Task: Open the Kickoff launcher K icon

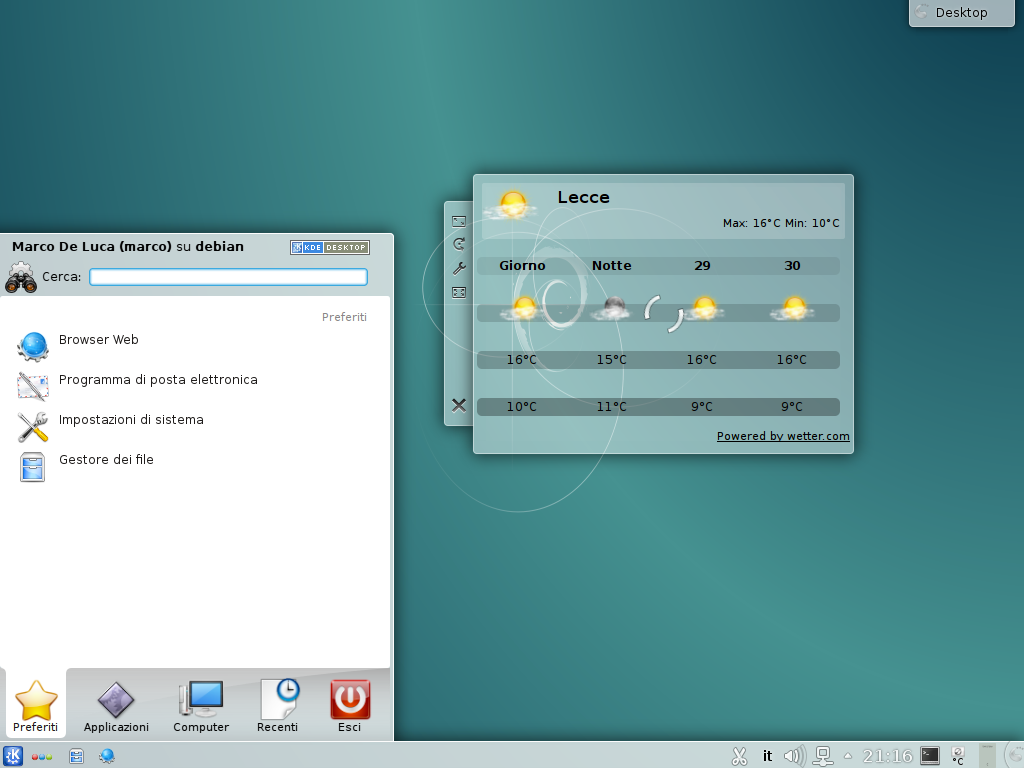Action: coord(13,756)
